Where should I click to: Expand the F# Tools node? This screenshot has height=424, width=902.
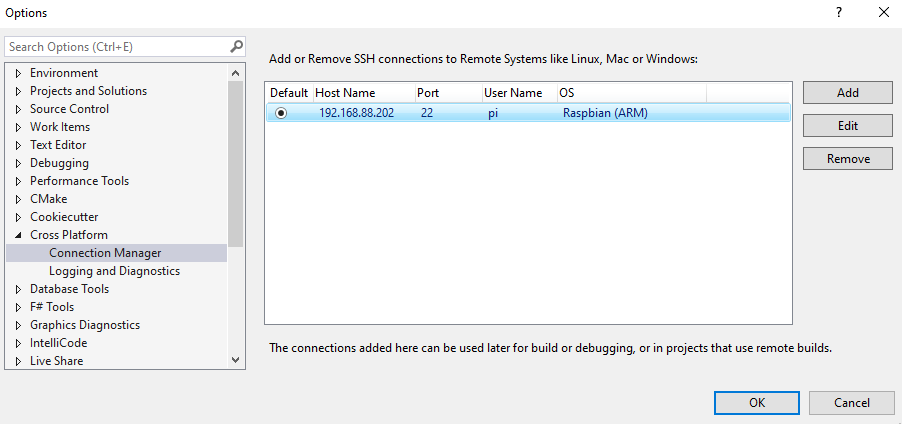(18, 307)
